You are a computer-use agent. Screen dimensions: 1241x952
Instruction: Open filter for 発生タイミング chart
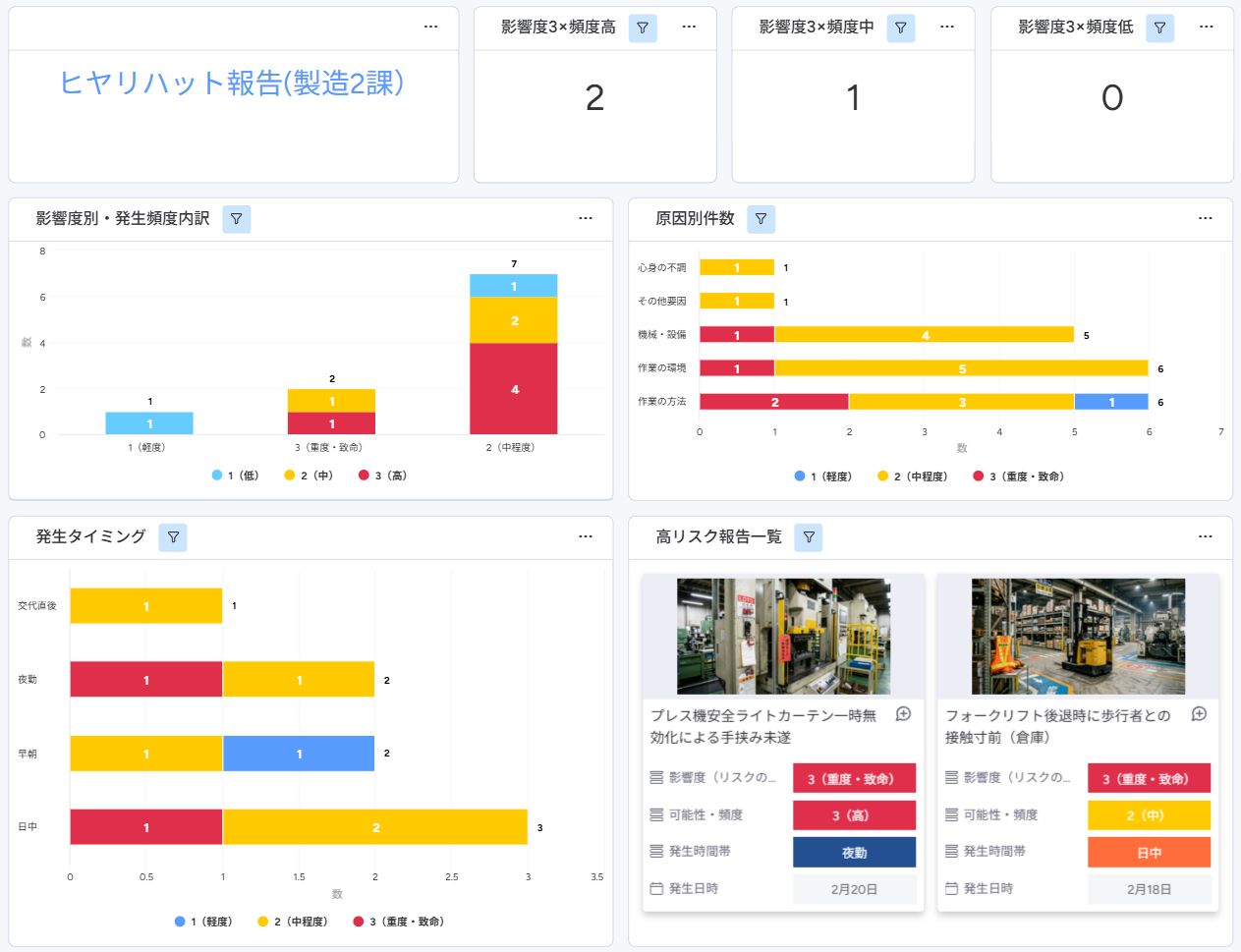[x=173, y=537]
